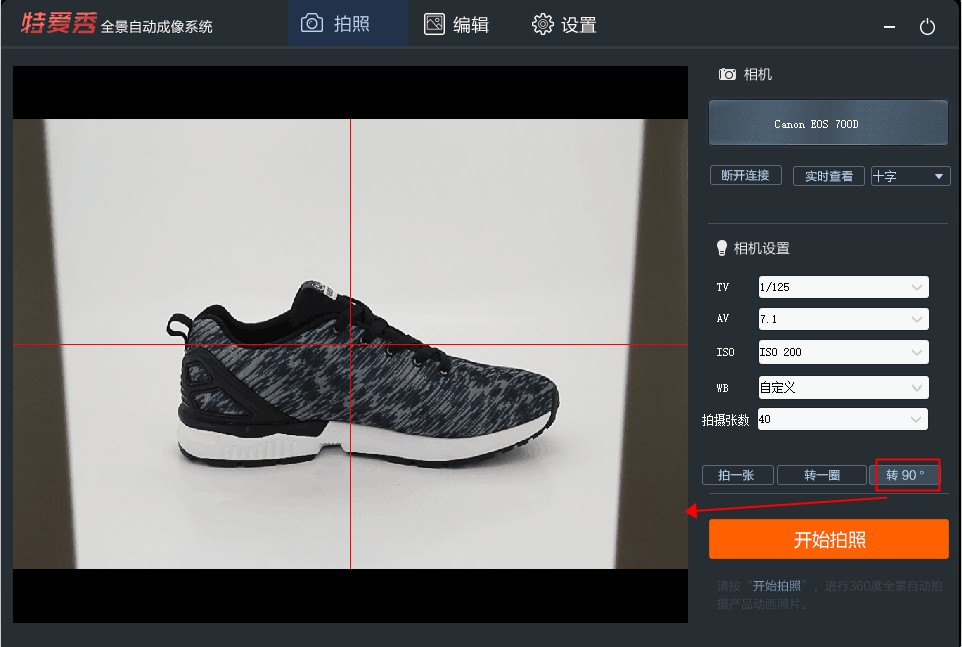Viewport: 962px width, 647px height.
Task: Click the minimize dash icon
Action: [890, 27]
